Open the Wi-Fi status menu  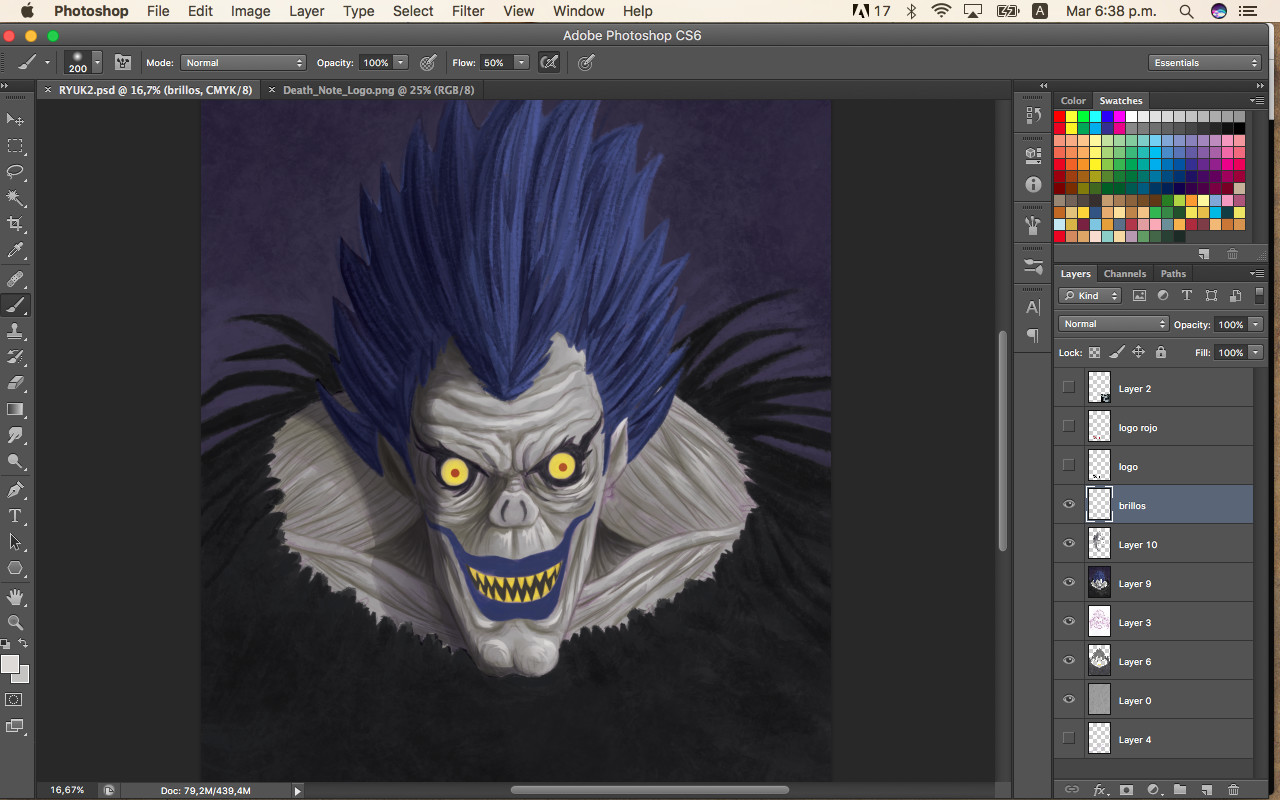[940, 11]
